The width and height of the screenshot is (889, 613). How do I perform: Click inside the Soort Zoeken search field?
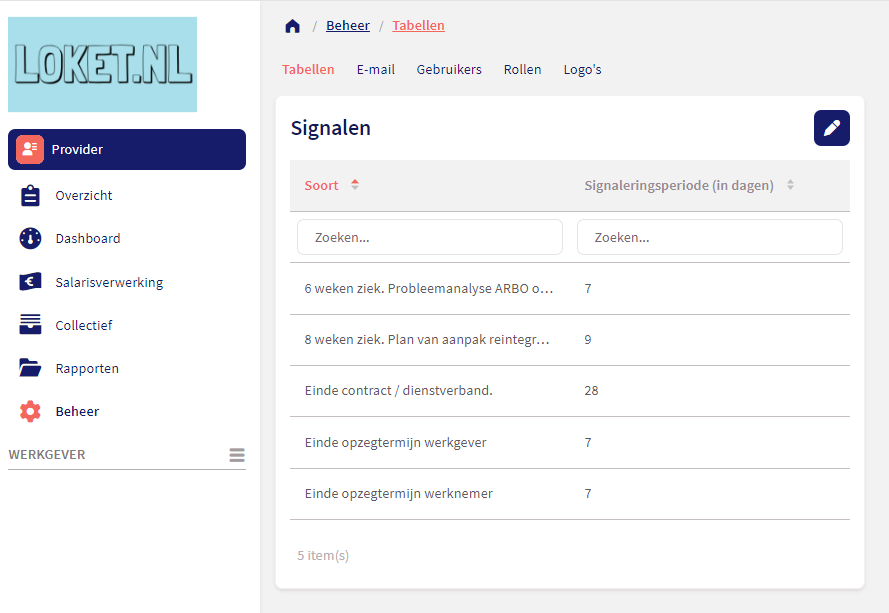[x=429, y=237]
